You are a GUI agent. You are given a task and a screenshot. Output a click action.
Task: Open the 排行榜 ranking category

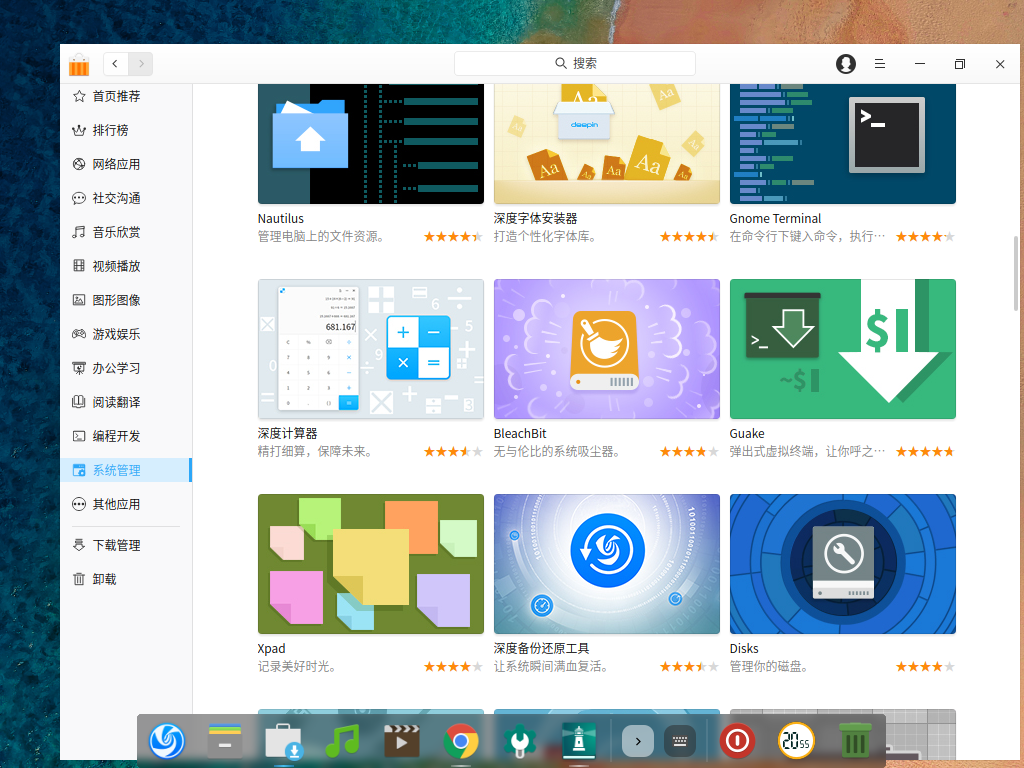tap(126, 130)
